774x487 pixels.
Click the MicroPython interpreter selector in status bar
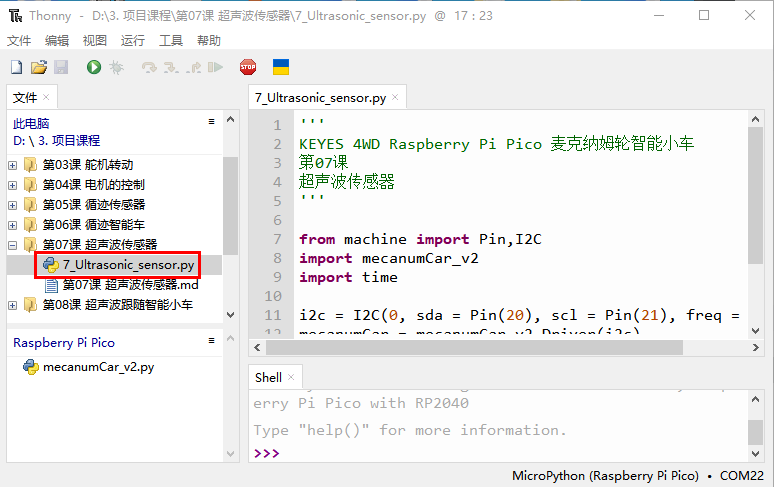(638, 476)
